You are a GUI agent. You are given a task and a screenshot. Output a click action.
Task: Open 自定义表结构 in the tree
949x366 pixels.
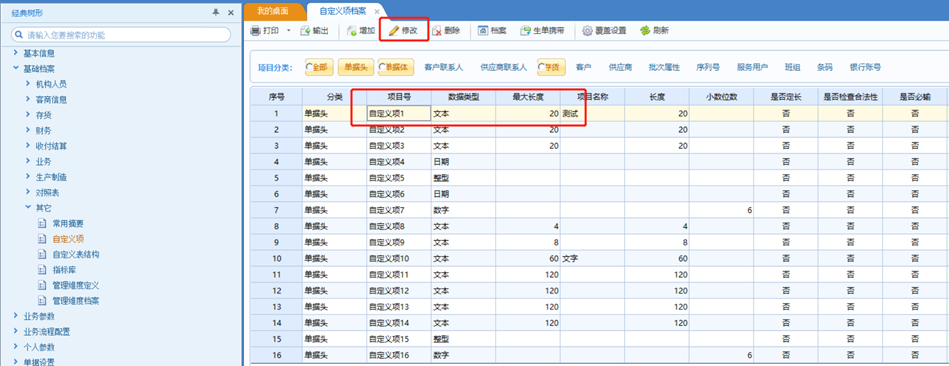[76, 254]
